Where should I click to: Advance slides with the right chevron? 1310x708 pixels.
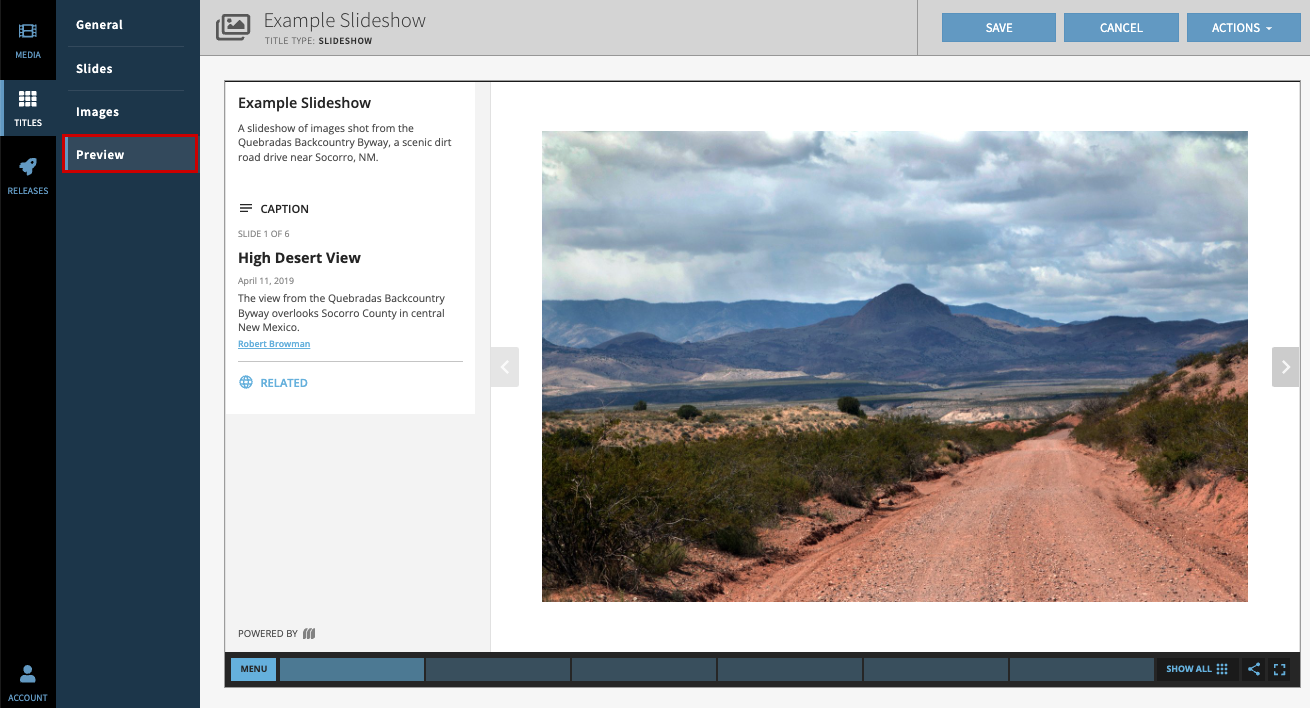click(x=1285, y=367)
